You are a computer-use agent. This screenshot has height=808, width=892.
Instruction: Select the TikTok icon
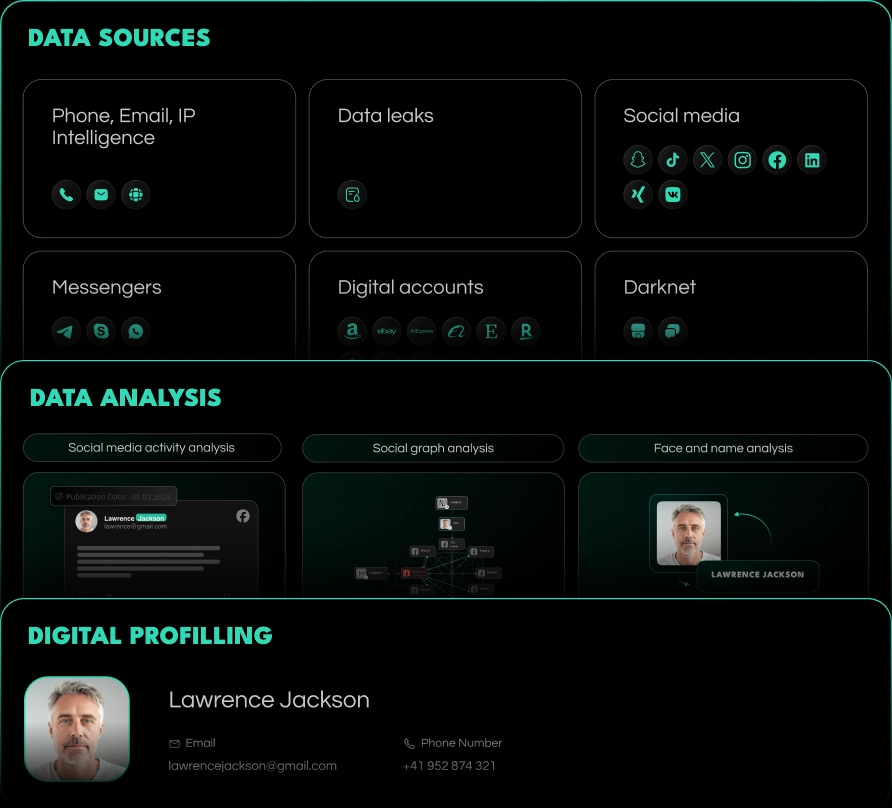tap(673, 160)
